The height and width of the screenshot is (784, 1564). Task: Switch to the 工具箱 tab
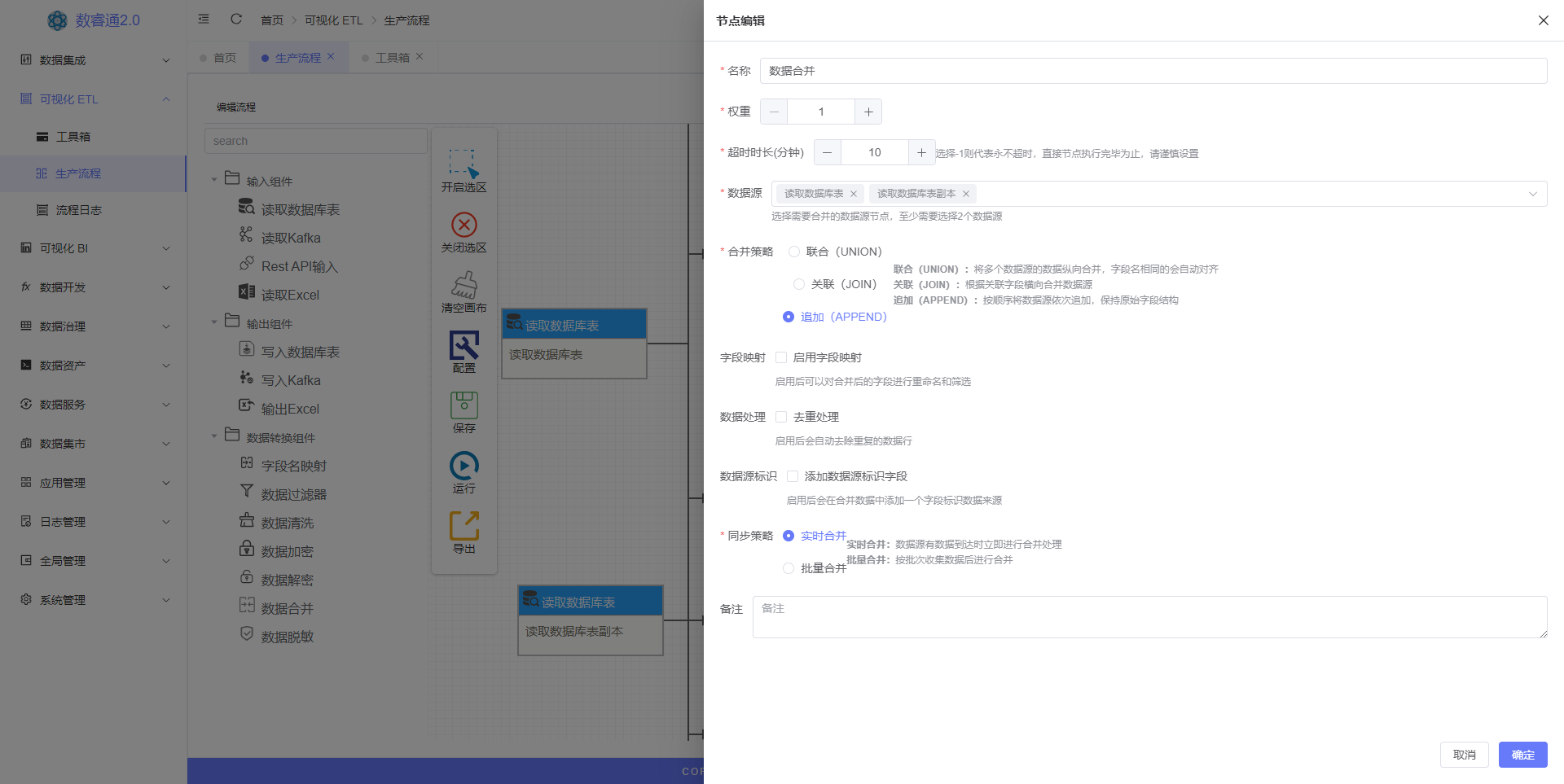point(392,58)
